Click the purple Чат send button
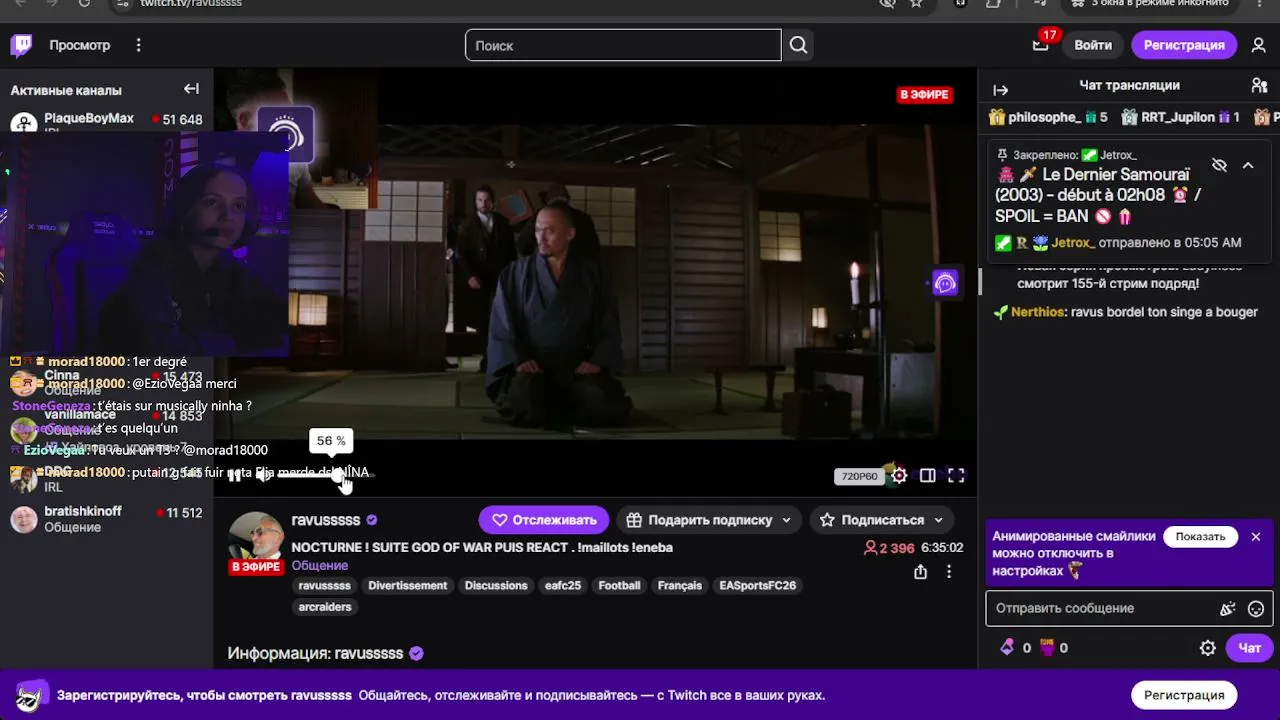The image size is (1280, 720). coord(1250,648)
